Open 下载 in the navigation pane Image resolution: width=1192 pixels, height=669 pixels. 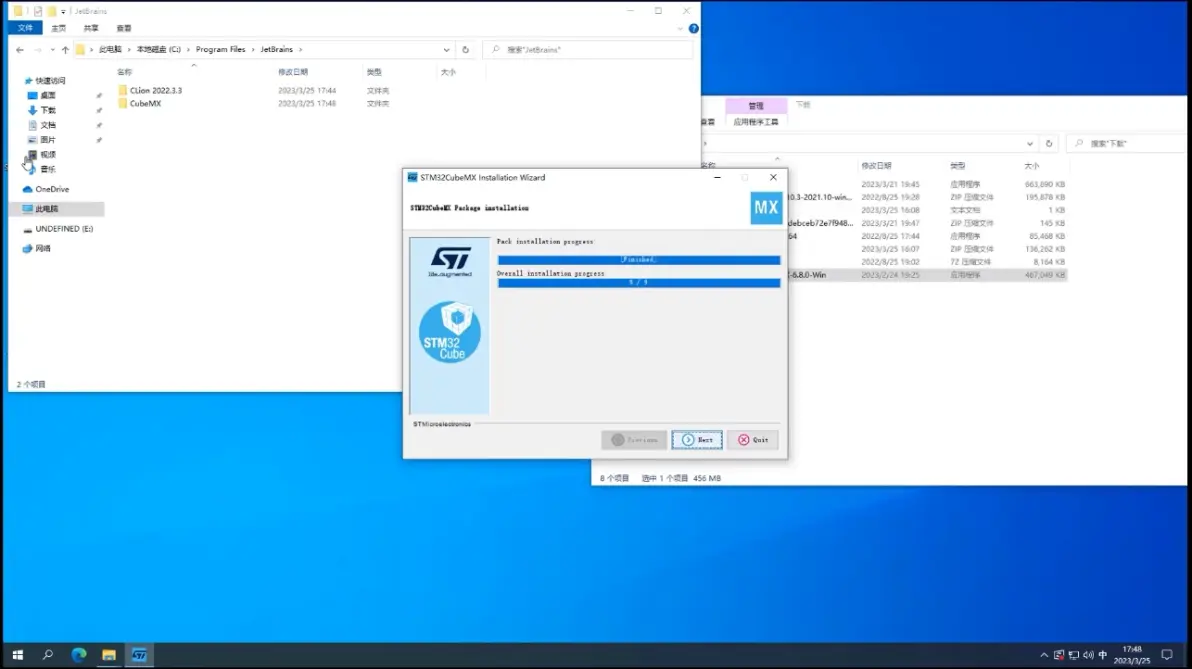pyautogui.click(x=48, y=110)
